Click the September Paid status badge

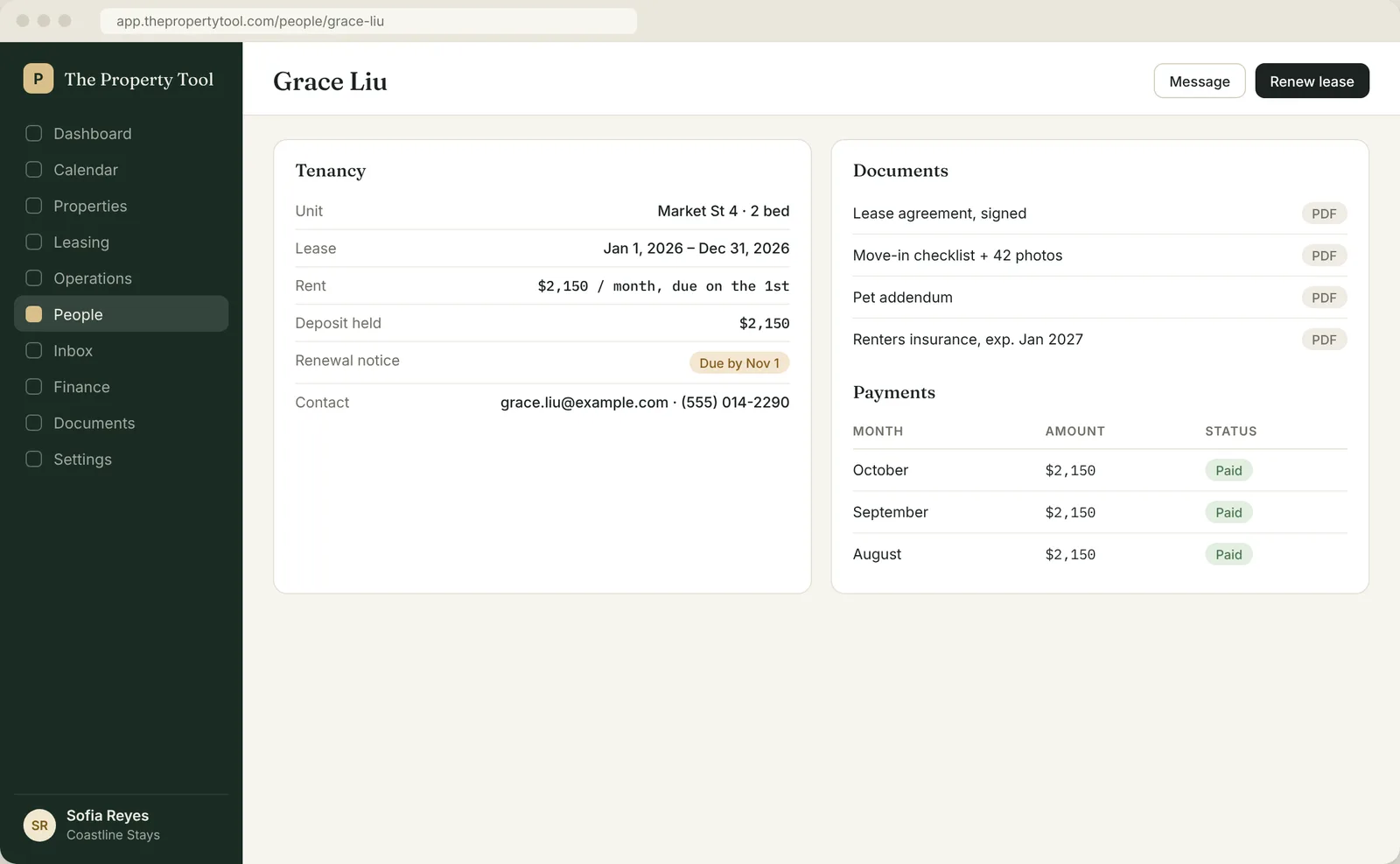[x=1228, y=512]
